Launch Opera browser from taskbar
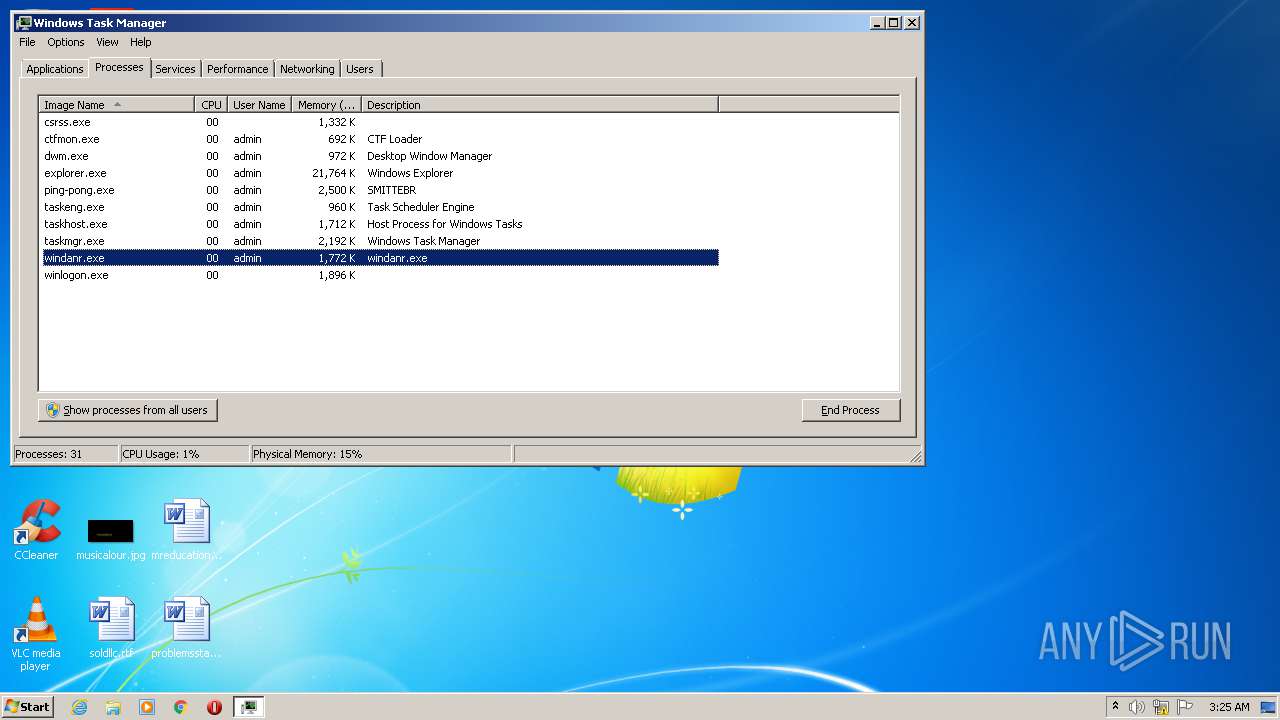 click(214, 707)
